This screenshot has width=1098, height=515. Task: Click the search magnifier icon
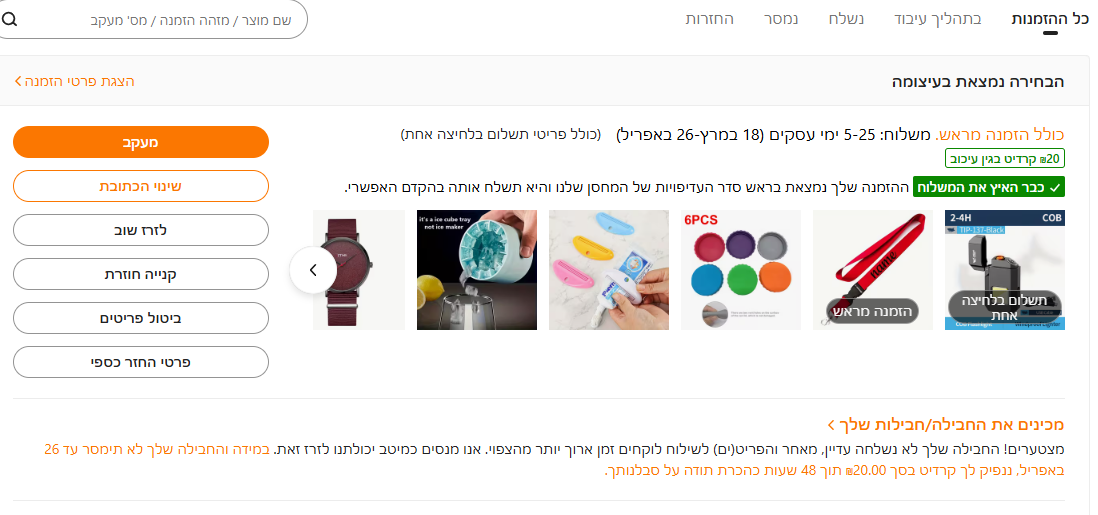pyautogui.click(x=9, y=19)
